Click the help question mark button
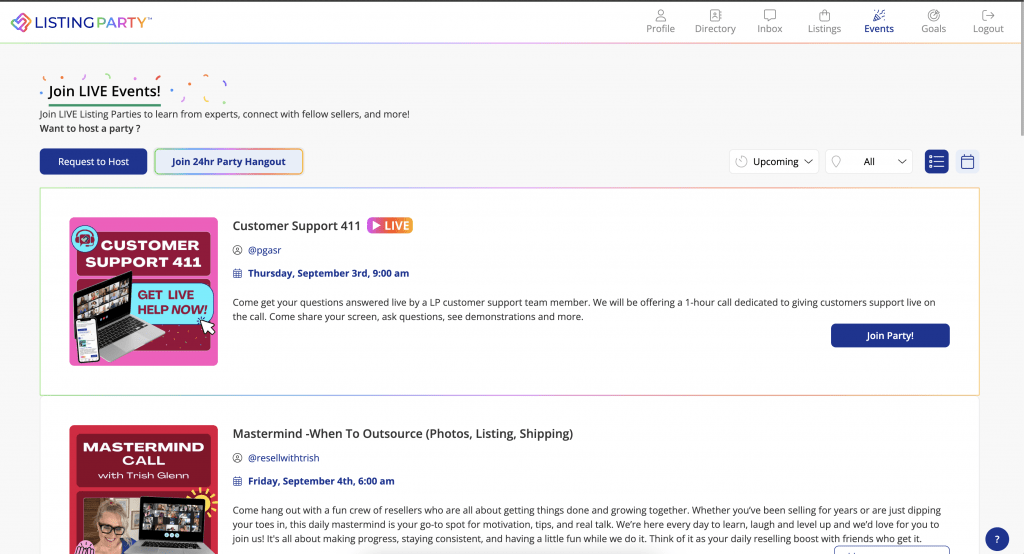Screen dimensions: 1024x554 pos(997,539)
